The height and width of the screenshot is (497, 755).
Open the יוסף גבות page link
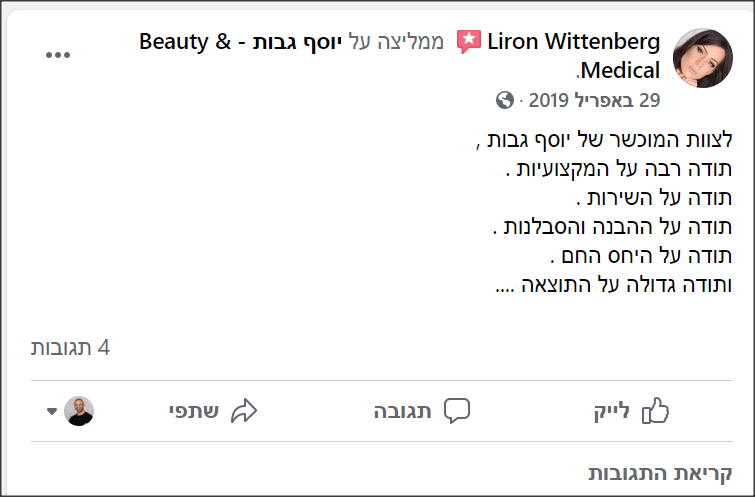297,42
